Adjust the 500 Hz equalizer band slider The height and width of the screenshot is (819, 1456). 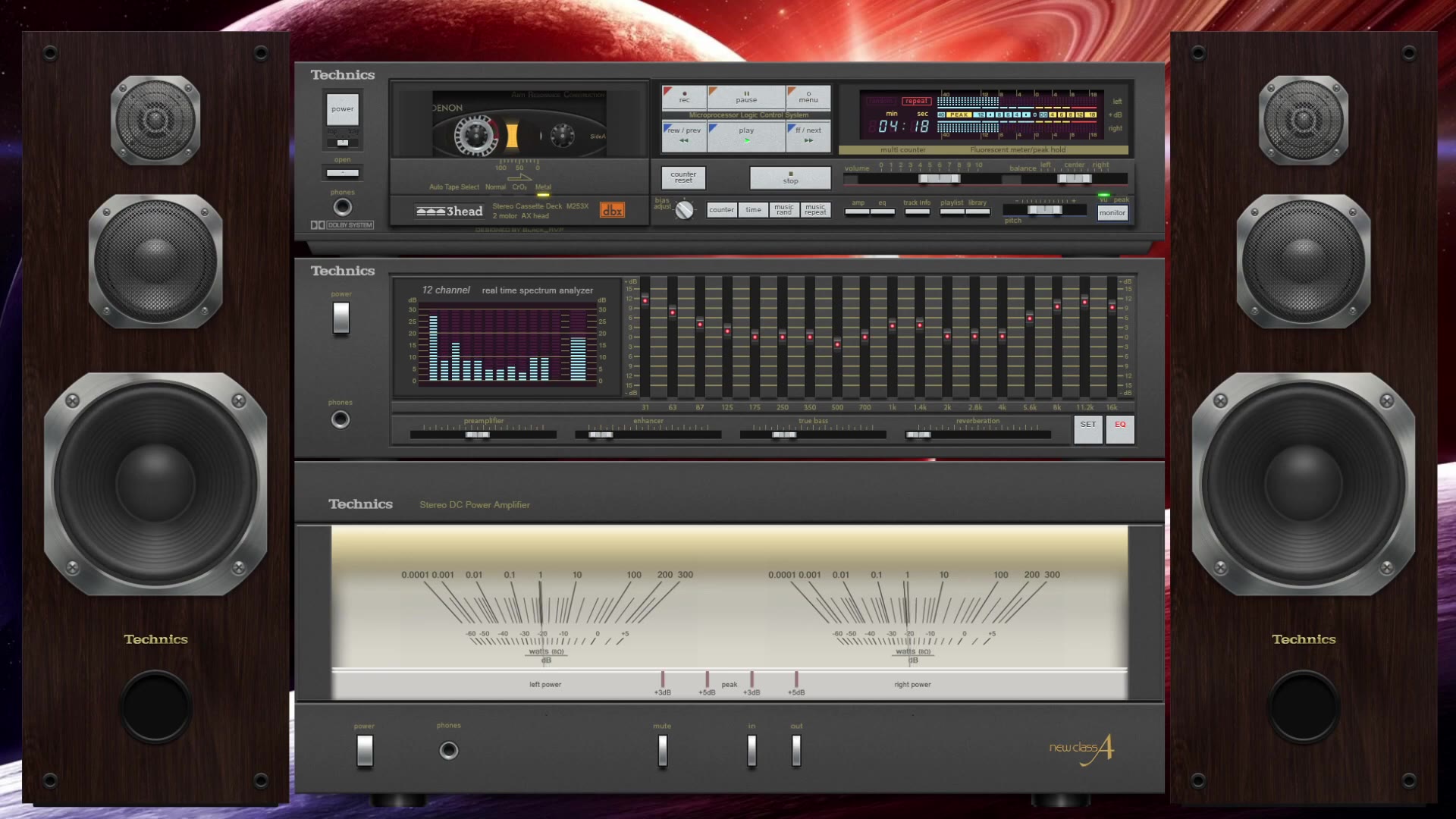click(837, 344)
